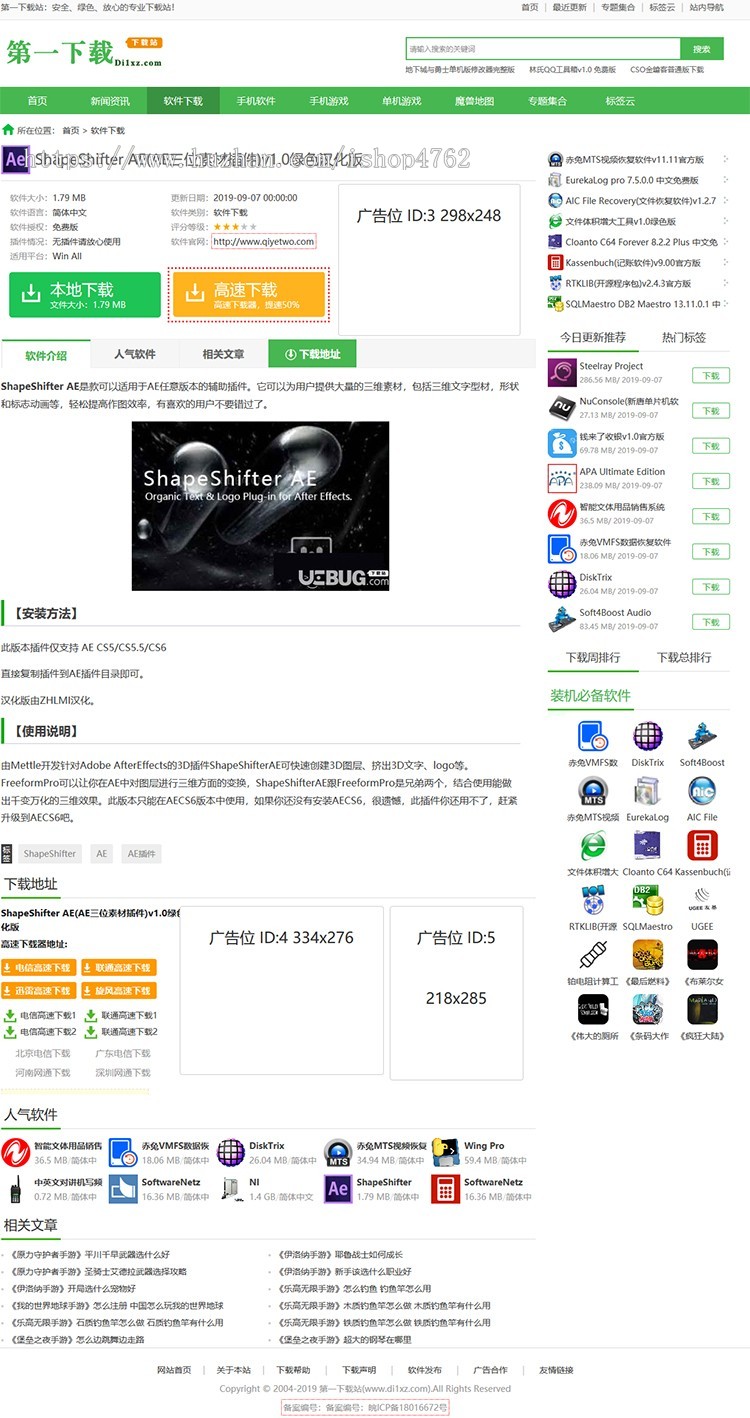
Task: Open the red Kassenbuch calculator icon in 装机必备软件
Action: [x=702, y=846]
